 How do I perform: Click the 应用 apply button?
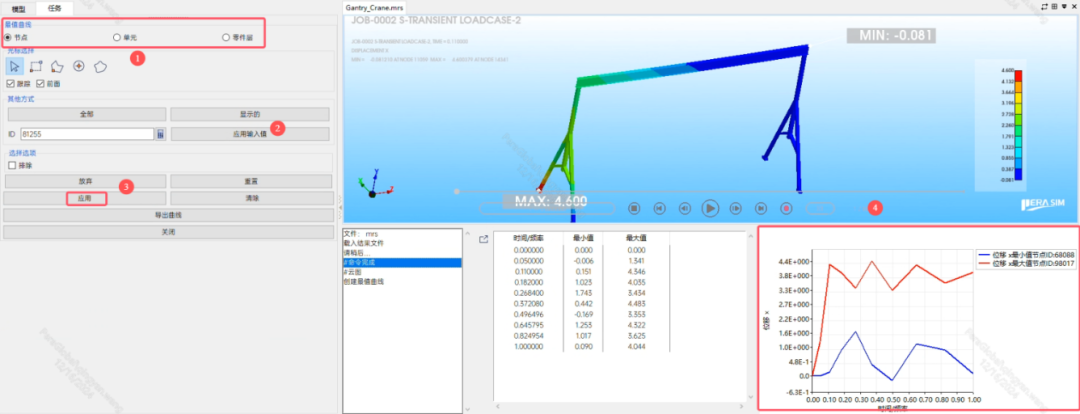click(x=85, y=198)
